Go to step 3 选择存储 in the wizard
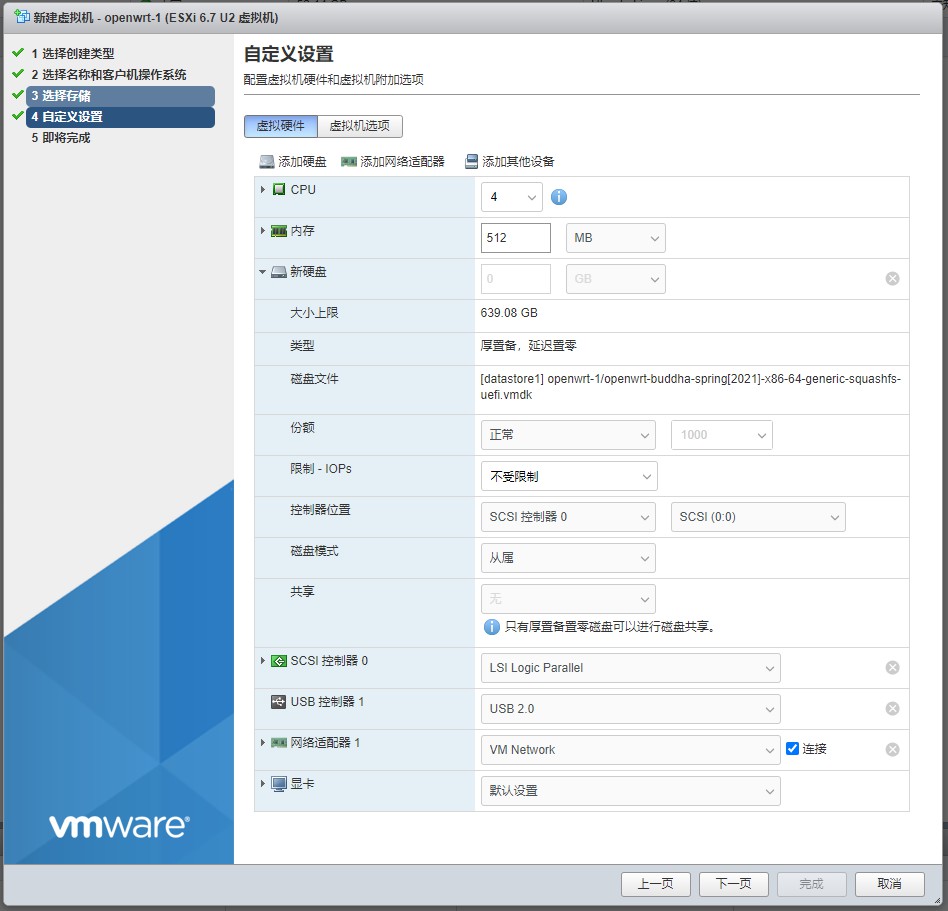Image resolution: width=948 pixels, height=911 pixels. click(120, 96)
